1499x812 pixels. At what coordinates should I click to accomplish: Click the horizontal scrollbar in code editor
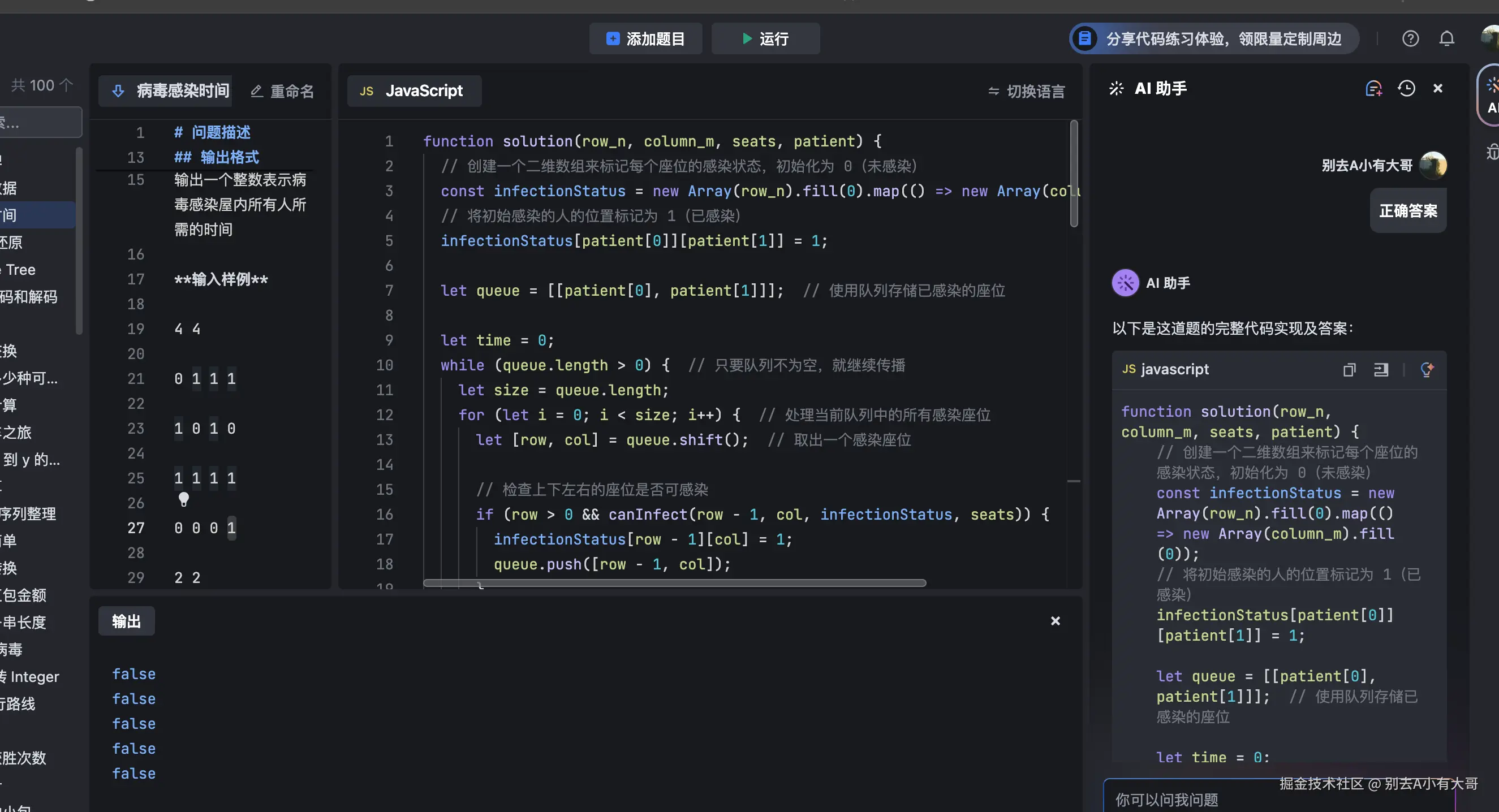tap(674, 583)
